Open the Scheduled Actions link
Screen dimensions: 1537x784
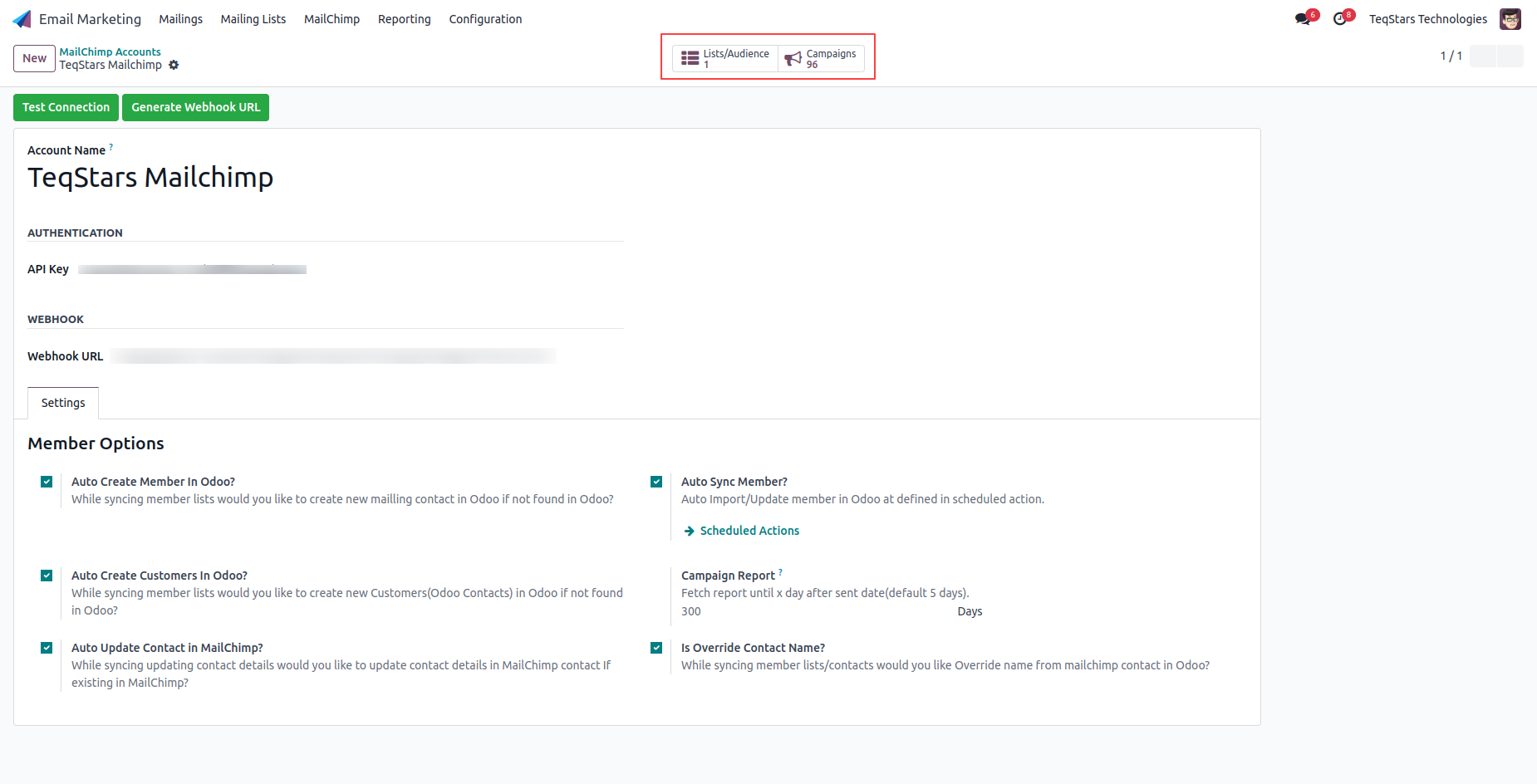(x=749, y=531)
